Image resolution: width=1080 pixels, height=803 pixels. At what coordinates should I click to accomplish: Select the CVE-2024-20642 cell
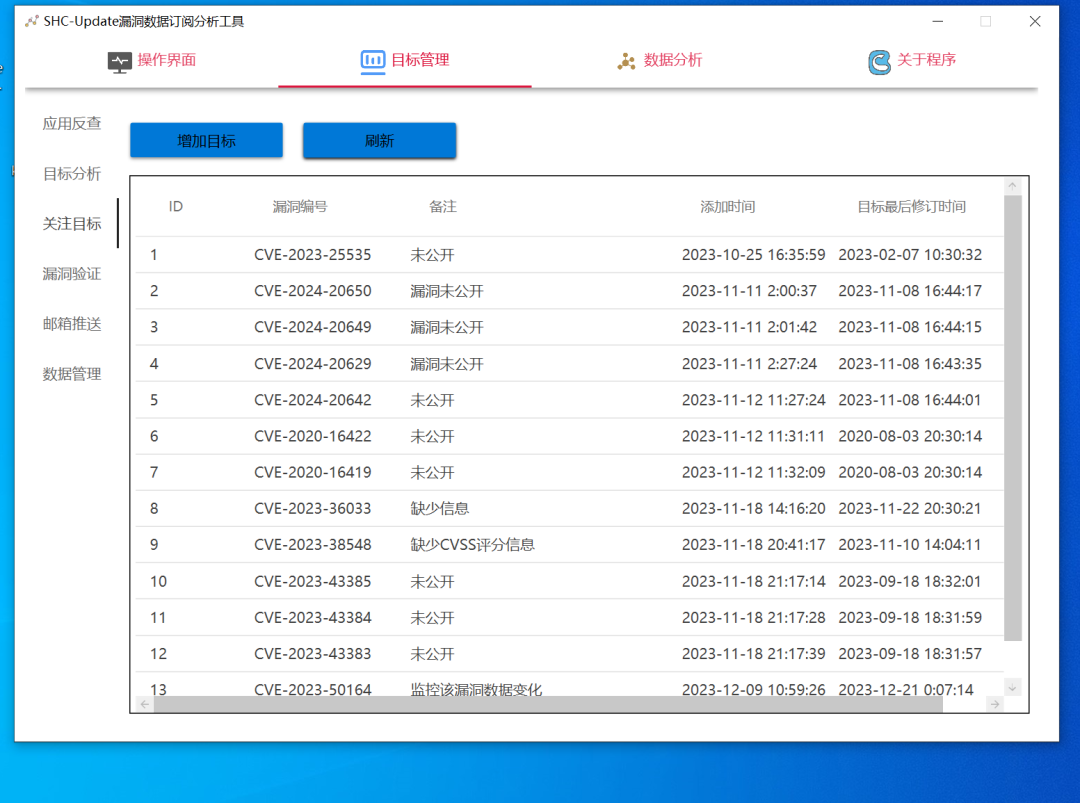click(x=313, y=400)
